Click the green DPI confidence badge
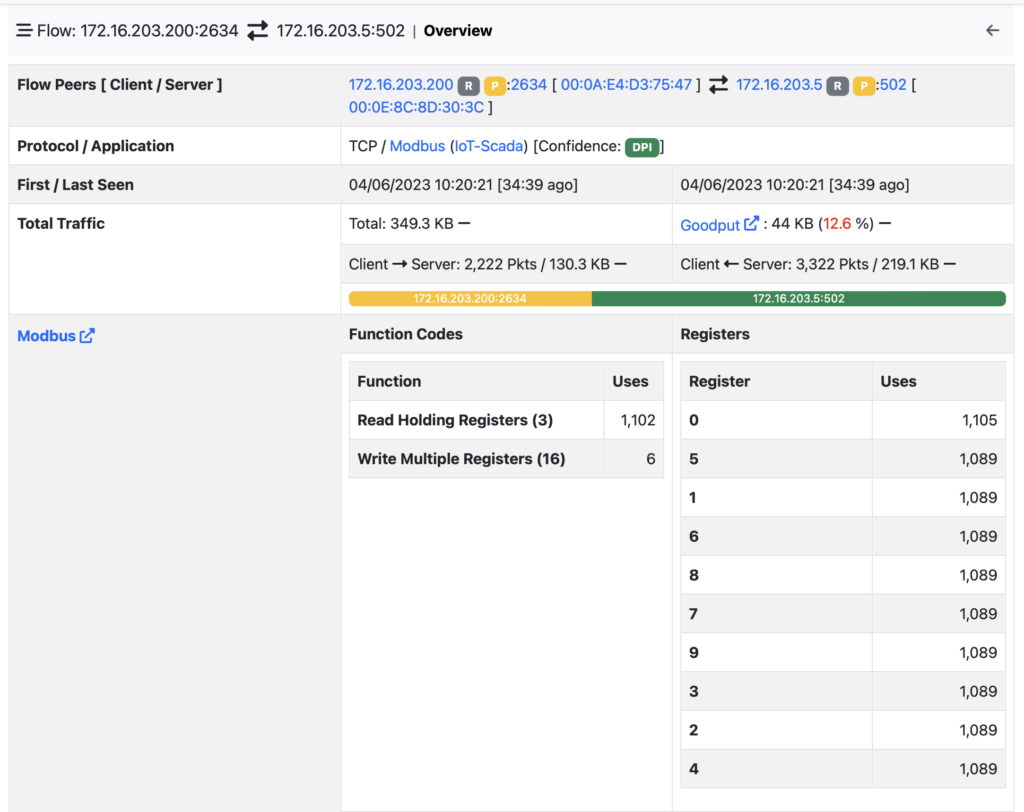The height and width of the screenshot is (812, 1024). pos(641,147)
